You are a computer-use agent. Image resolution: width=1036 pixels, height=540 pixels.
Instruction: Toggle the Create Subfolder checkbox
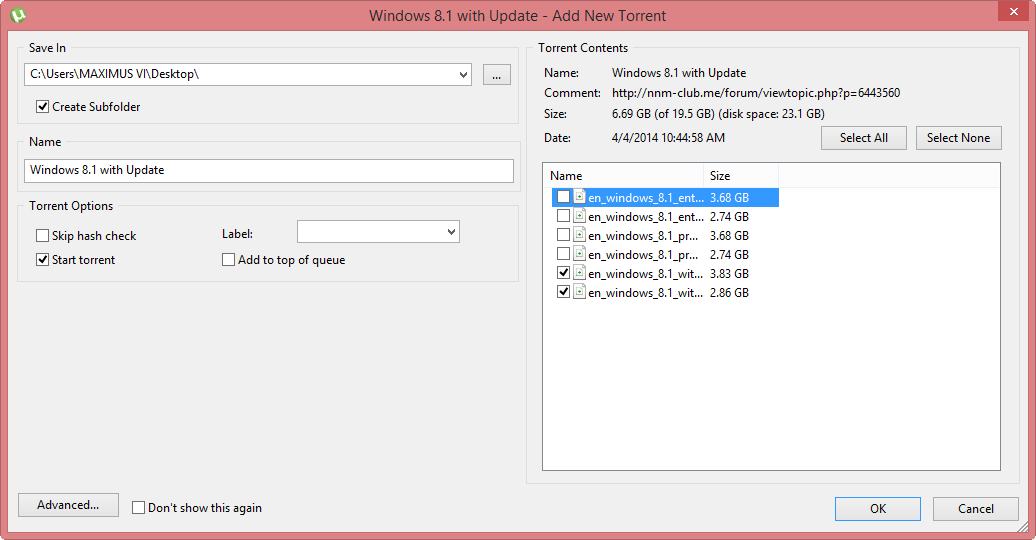[x=42, y=106]
